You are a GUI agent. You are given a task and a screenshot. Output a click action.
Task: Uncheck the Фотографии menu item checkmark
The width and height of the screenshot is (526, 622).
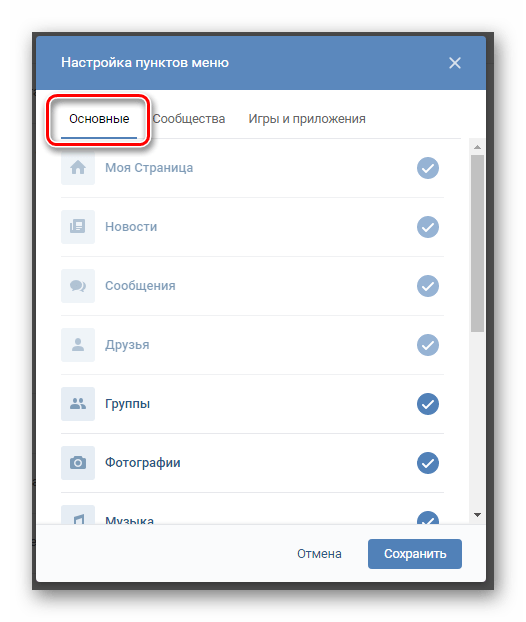428,463
